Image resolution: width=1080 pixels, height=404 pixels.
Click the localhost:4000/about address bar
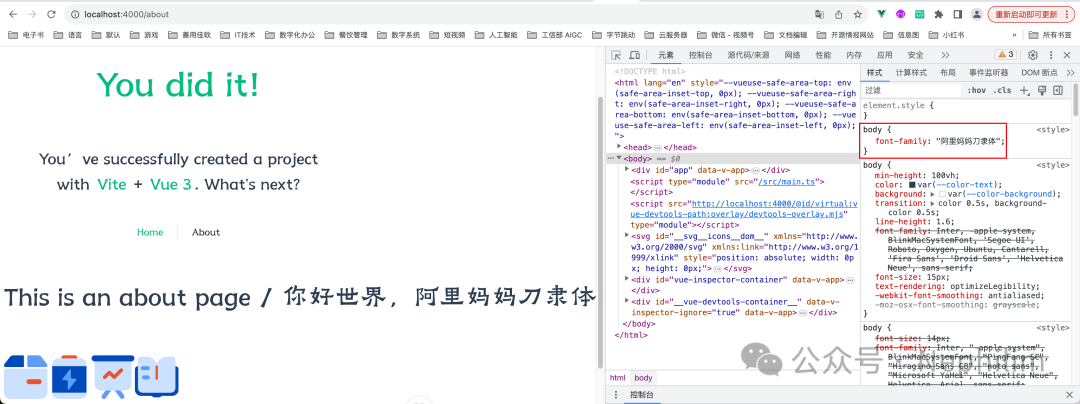coord(441,14)
